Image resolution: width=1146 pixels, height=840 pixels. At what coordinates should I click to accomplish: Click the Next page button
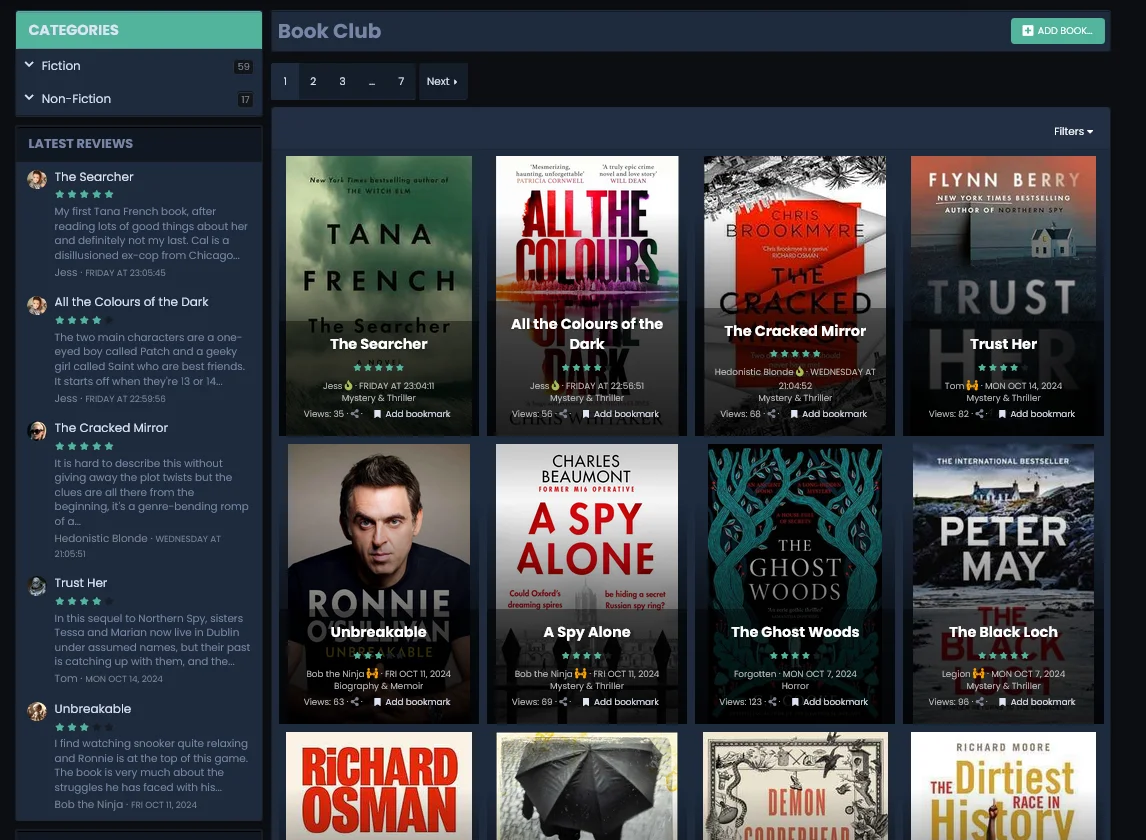pos(442,81)
